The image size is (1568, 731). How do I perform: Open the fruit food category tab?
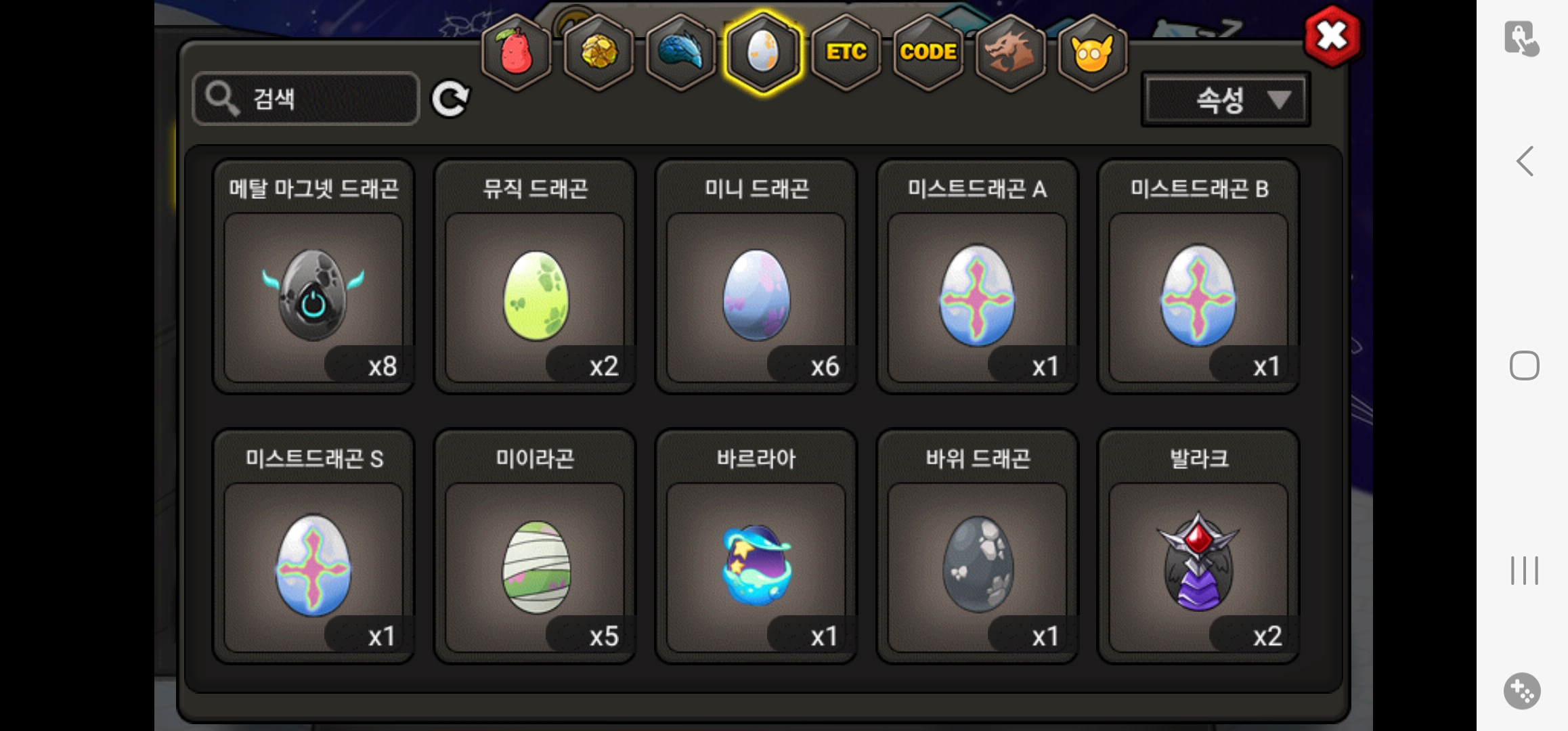[x=516, y=52]
